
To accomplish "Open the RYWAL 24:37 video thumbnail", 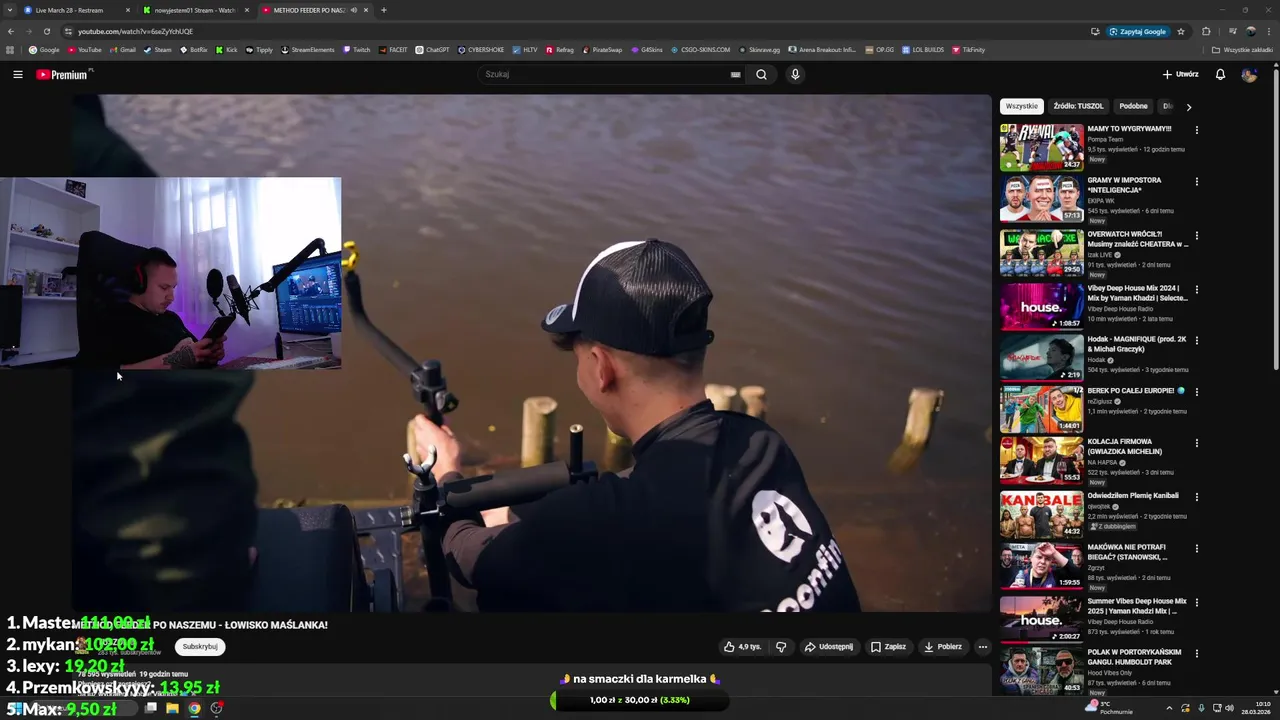I will [1041, 147].
